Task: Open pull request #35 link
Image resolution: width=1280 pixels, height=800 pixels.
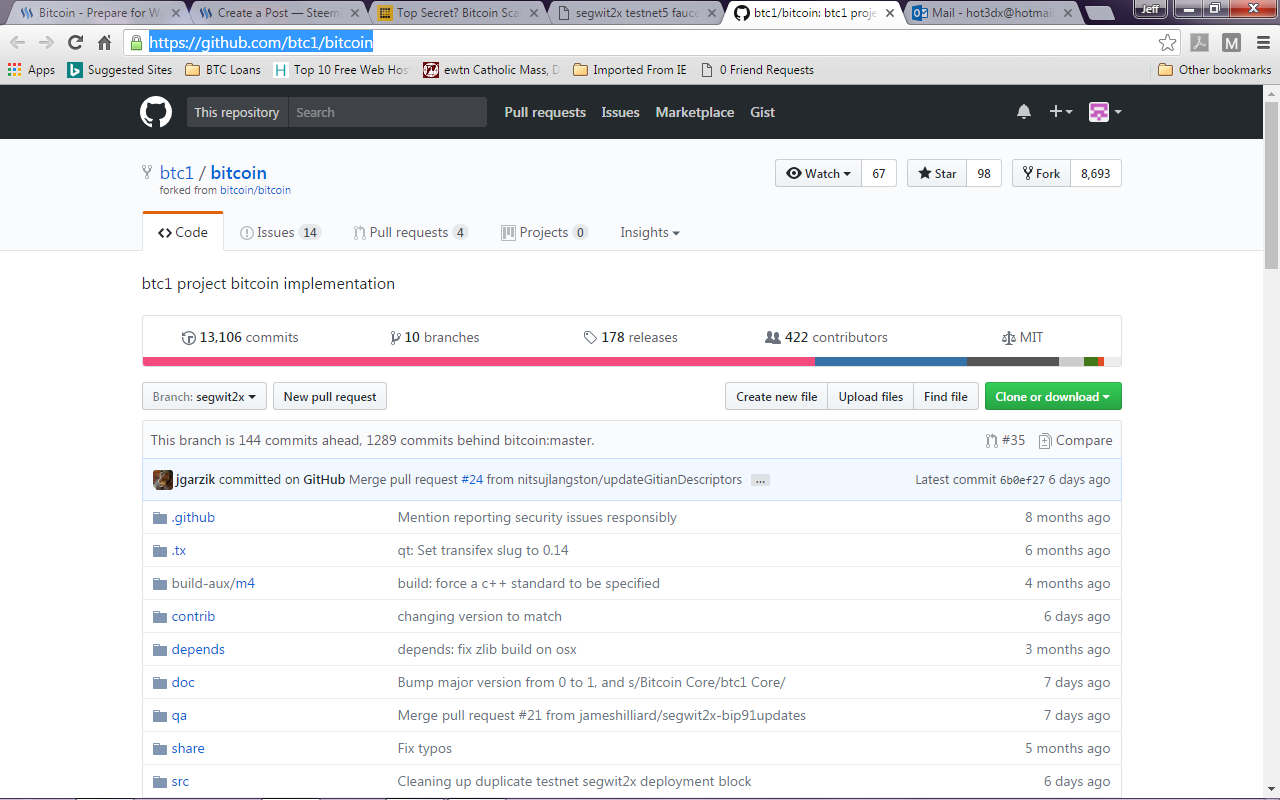Action: [1006, 440]
